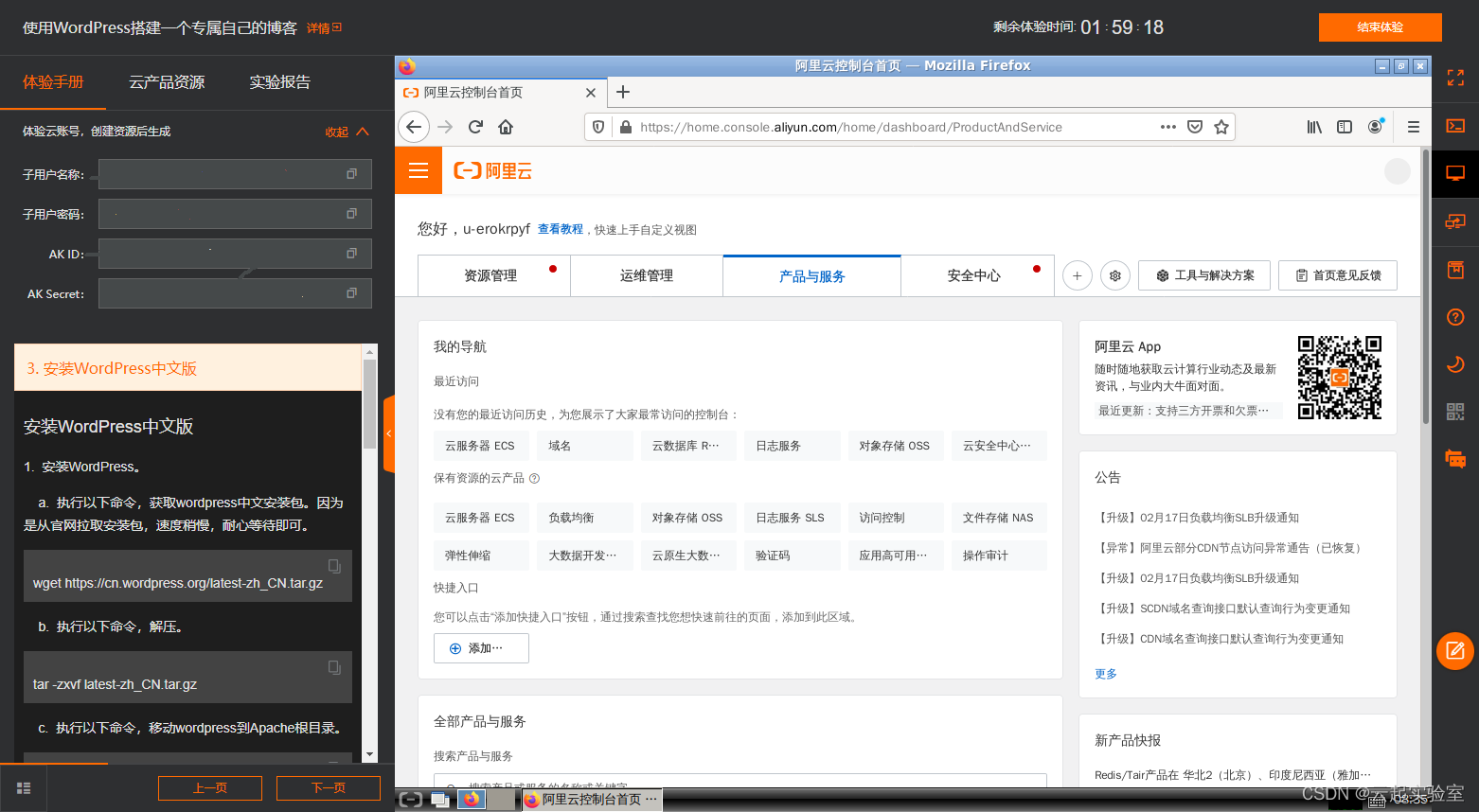Switch to the 资源管理 tab

tap(493, 274)
